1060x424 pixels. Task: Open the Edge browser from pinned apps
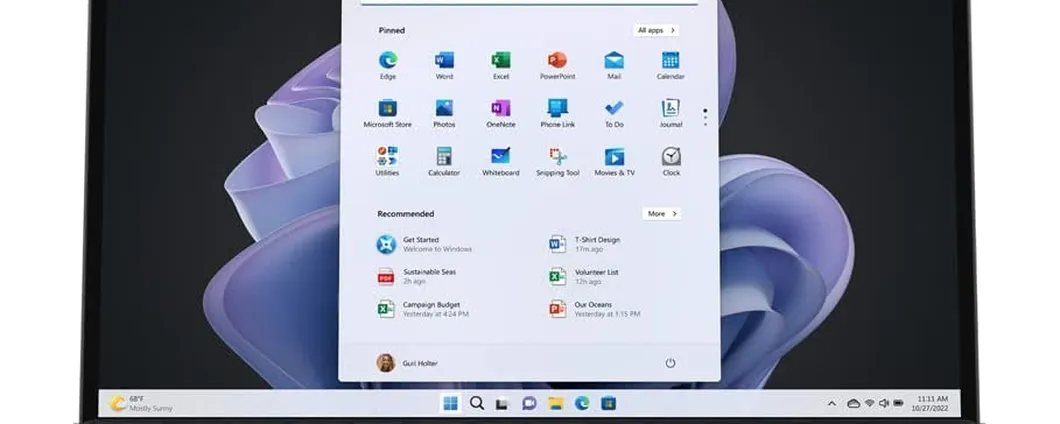click(388, 66)
